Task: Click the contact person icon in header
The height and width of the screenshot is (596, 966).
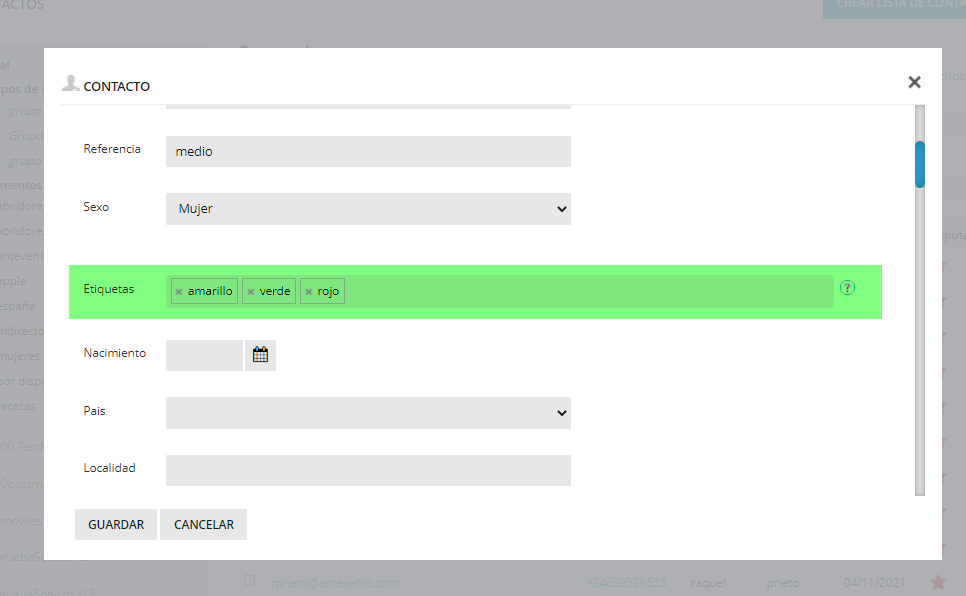Action: 70,83
